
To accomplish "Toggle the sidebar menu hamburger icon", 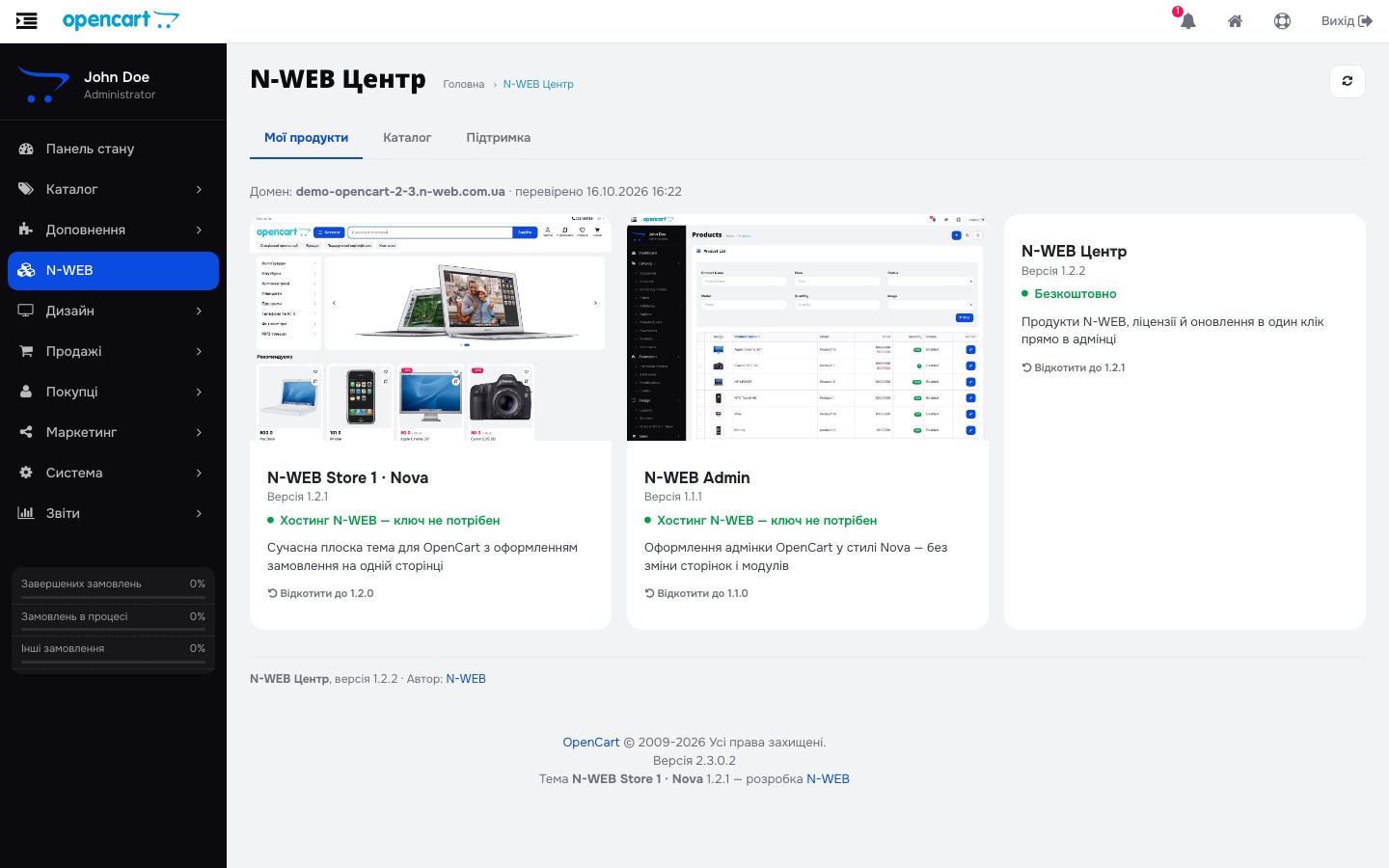I will pyautogui.click(x=27, y=20).
